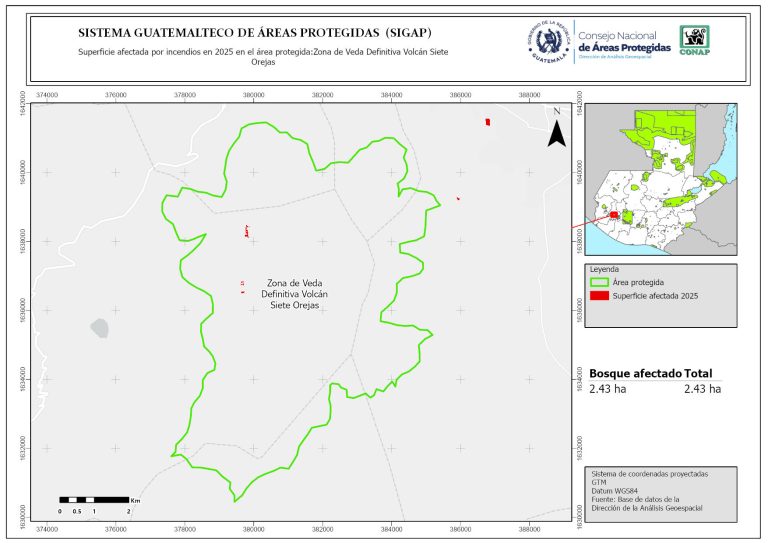Click the kilometer scale bar
The width and height of the screenshot is (768, 543).
[x=93, y=499]
